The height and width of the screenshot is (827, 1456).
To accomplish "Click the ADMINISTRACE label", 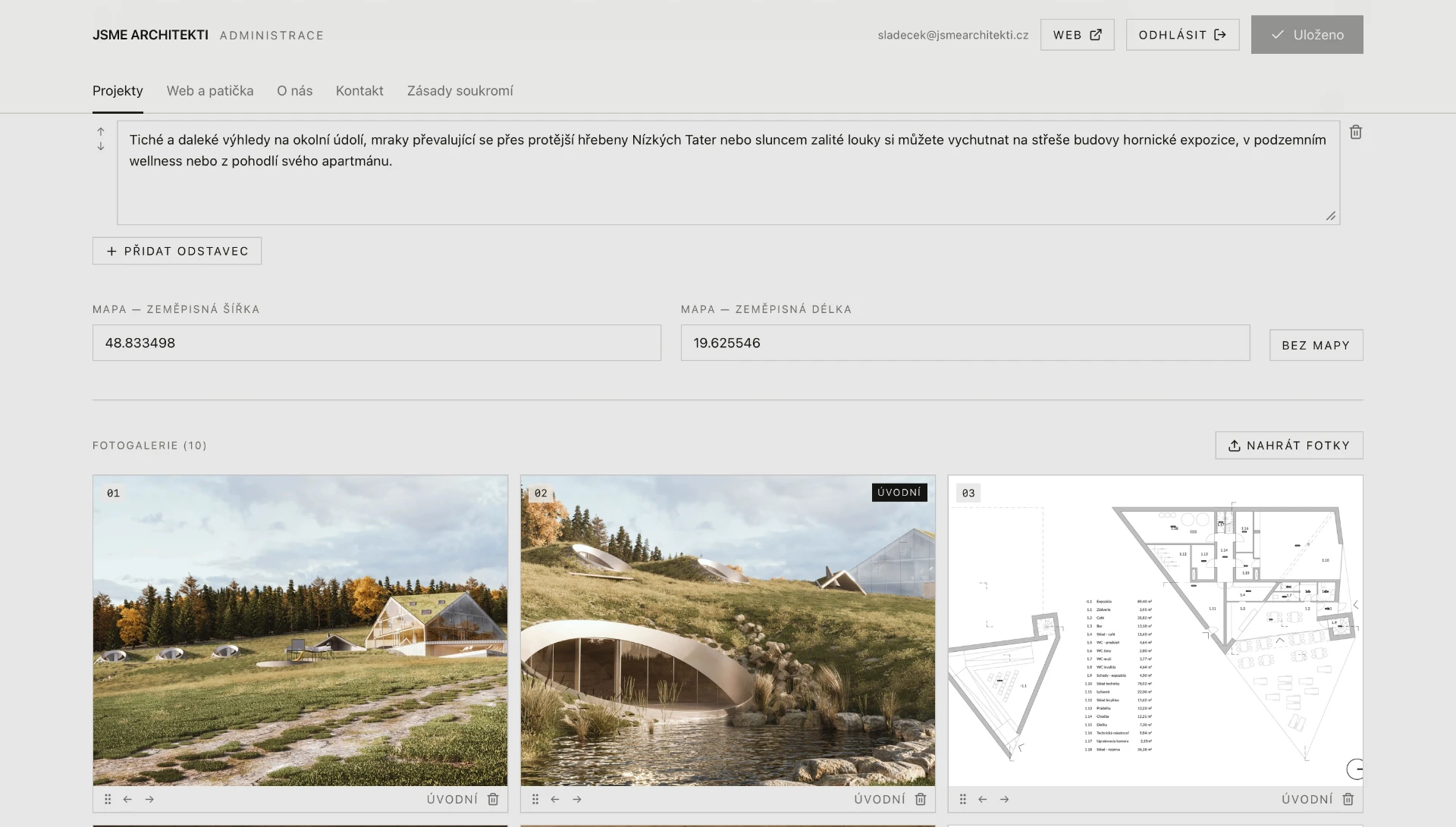I will coord(271,36).
